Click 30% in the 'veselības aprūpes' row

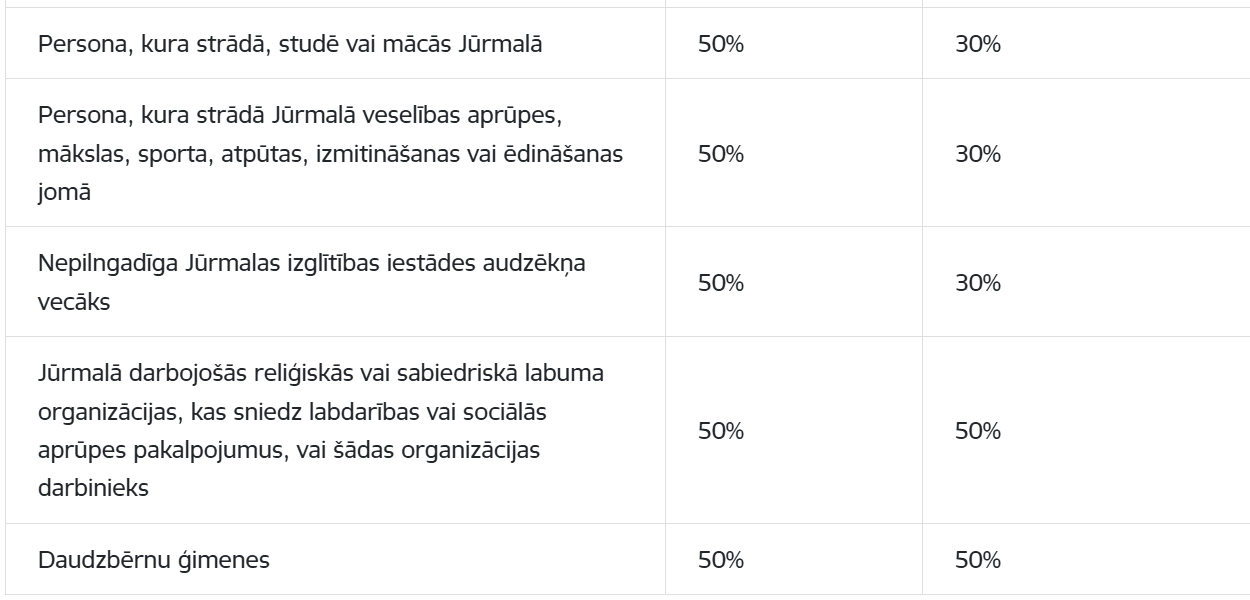coord(978,153)
